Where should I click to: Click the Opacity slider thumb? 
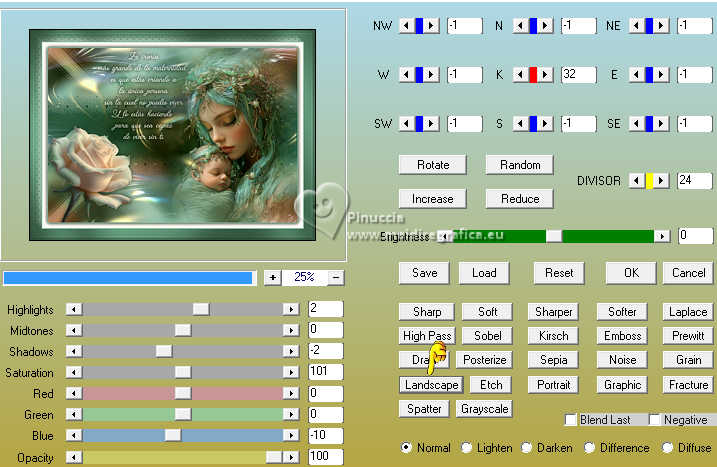[274, 456]
